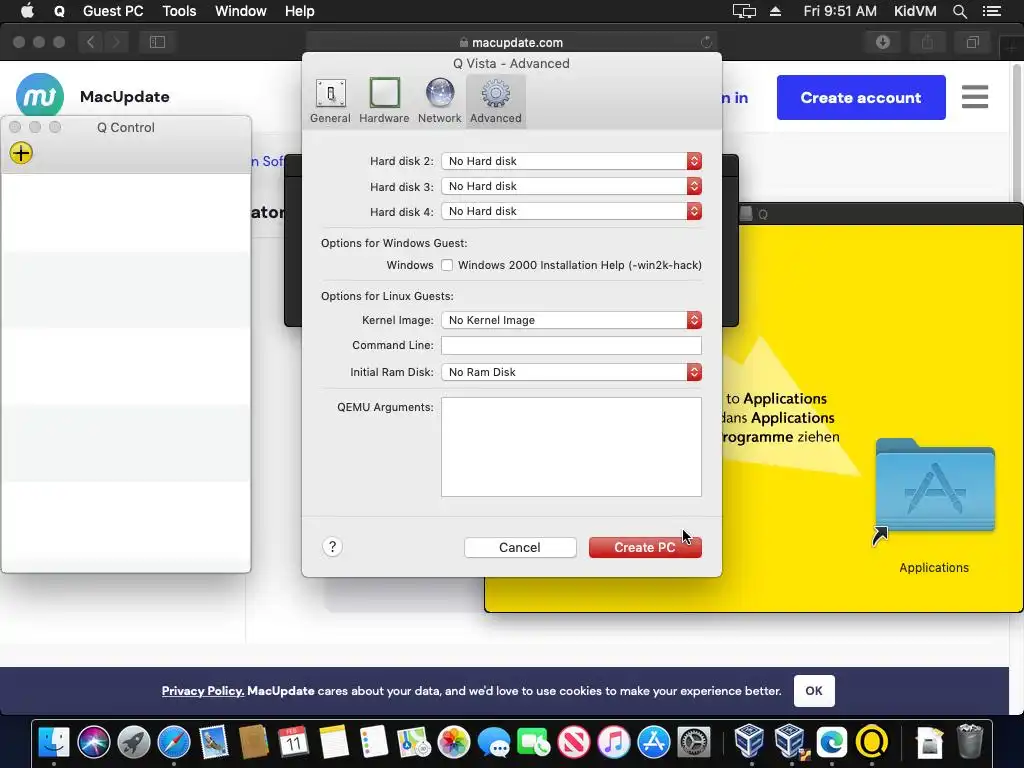The width and height of the screenshot is (1024, 768).
Task: Click the Cancel button
Action: (x=520, y=547)
